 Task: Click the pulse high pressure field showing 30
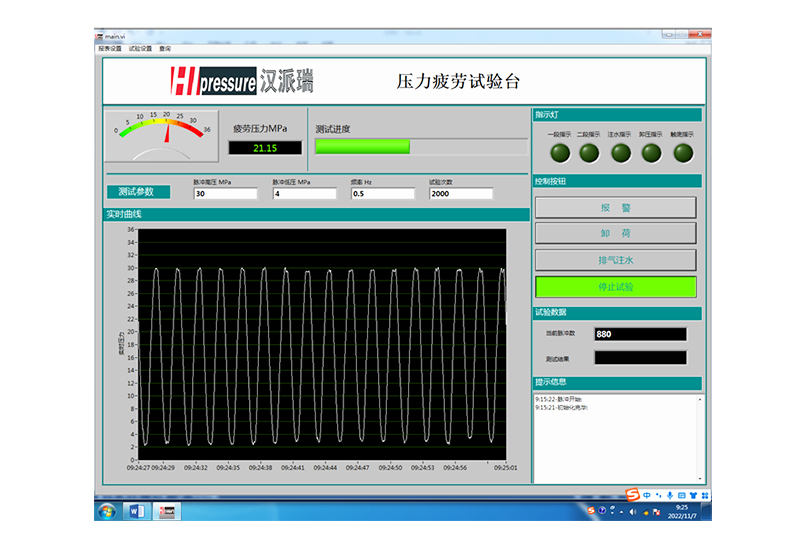(x=226, y=193)
